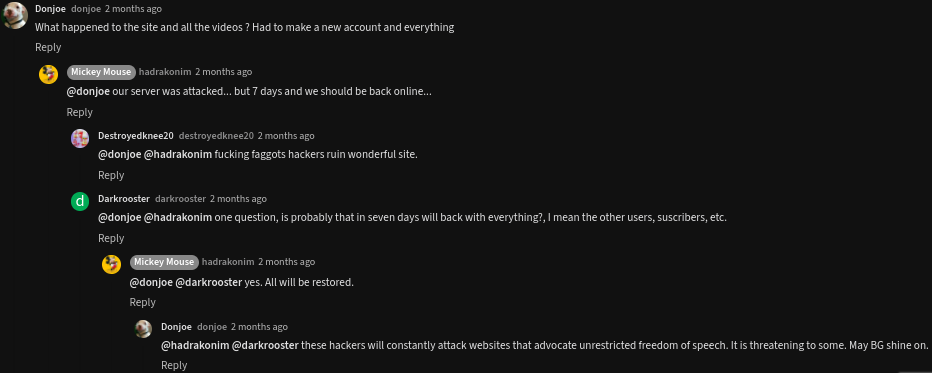932x373 pixels.
Task: Click the @donjoe mention in Mickey Mouse's first reply
Action: point(88,92)
